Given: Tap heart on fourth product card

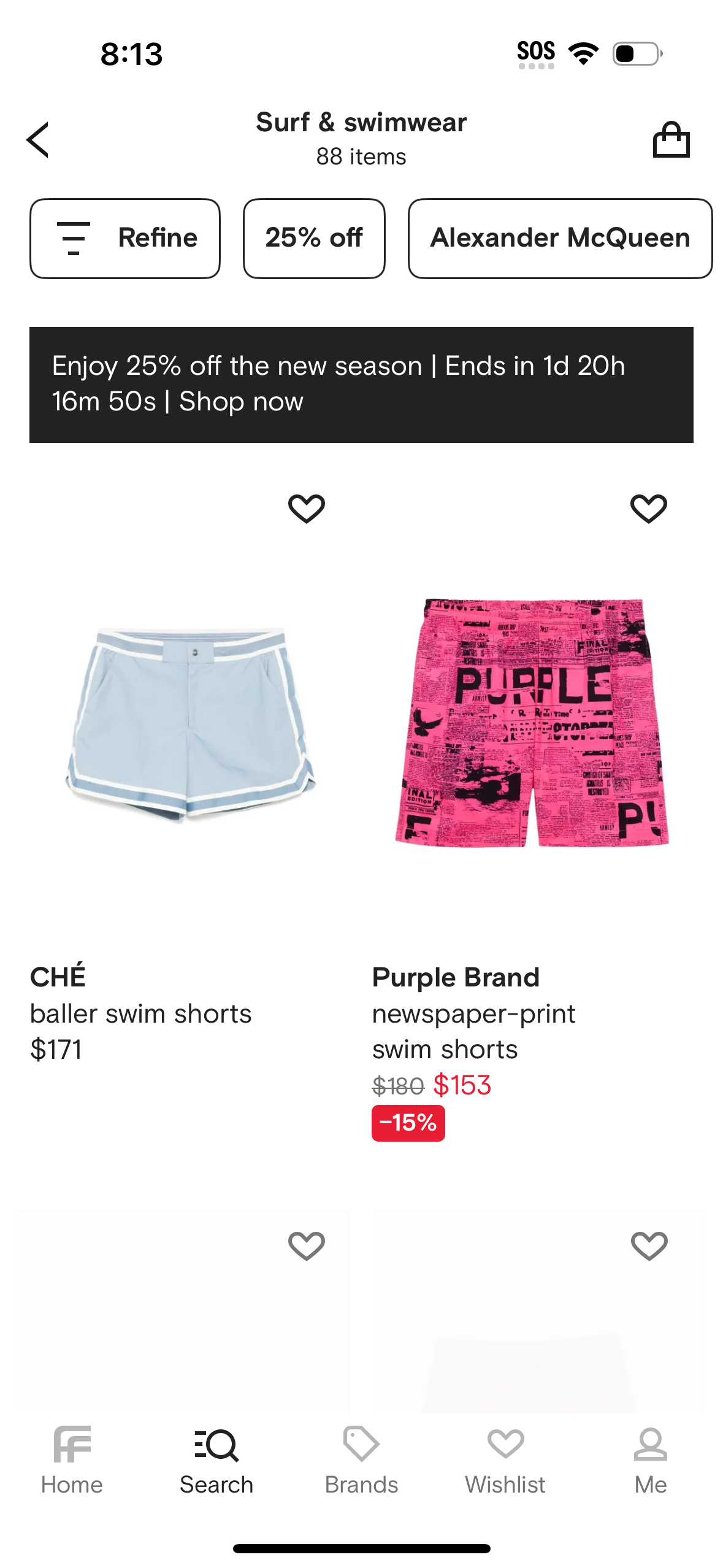Looking at the screenshot, I should 649,1246.
